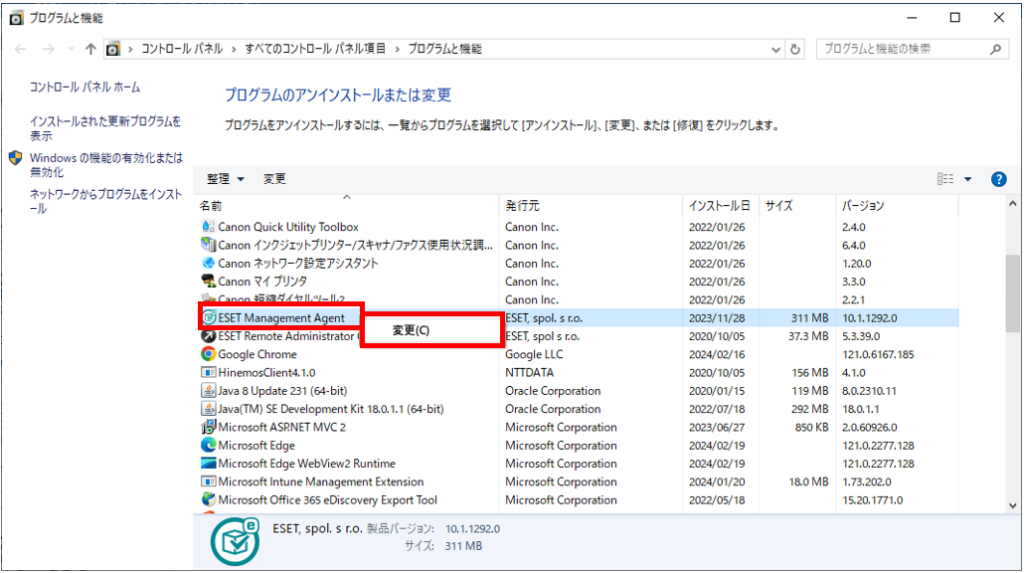
Task: Click the refresh button in address bar
Action: (795, 49)
